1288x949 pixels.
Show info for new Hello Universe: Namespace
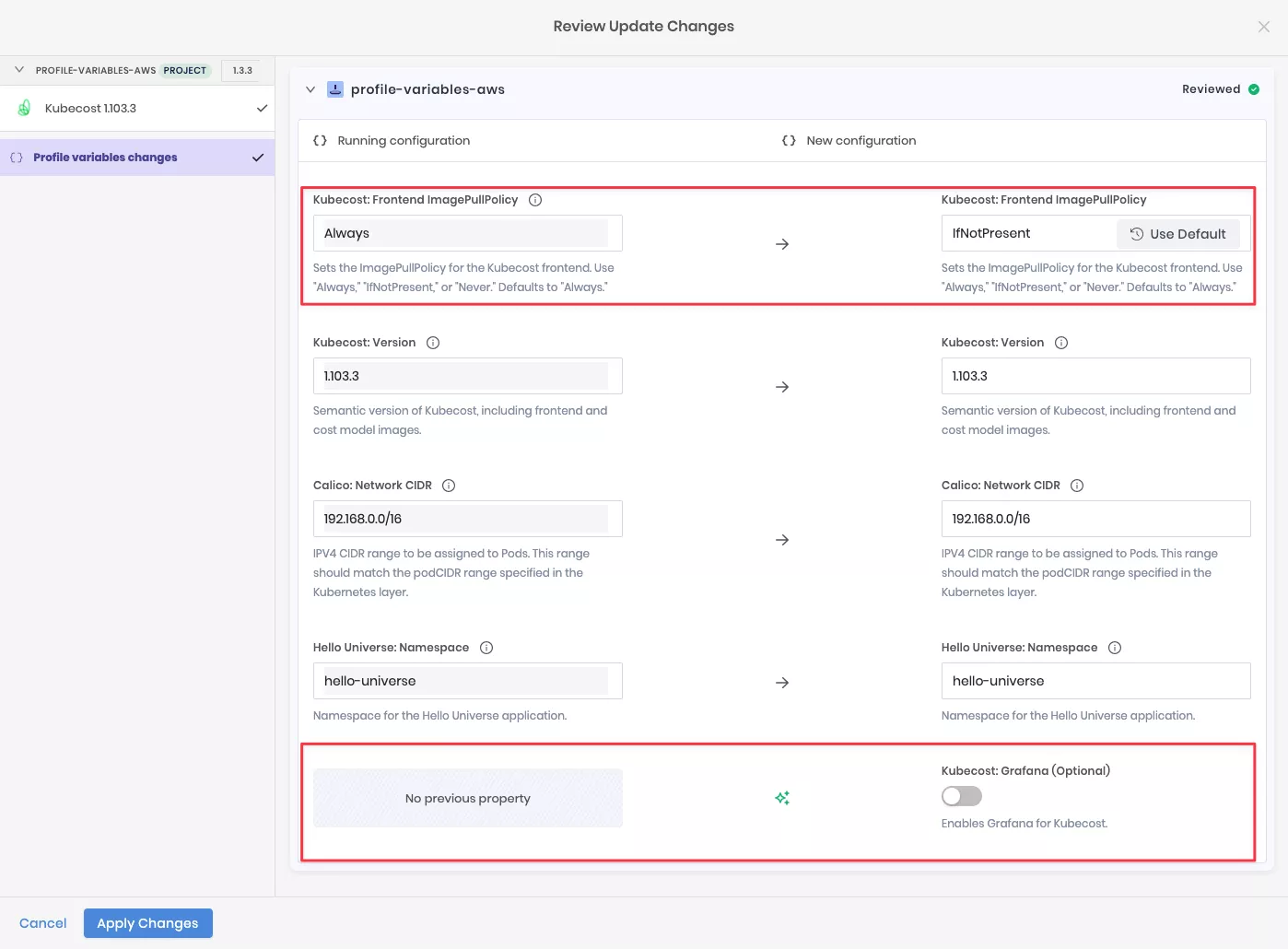tap(1115, 648)
